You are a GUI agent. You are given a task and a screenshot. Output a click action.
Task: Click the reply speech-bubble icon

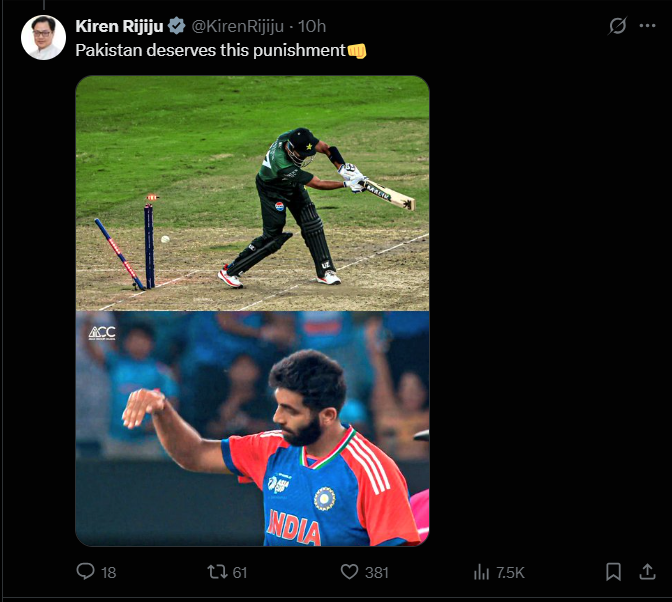86,572
